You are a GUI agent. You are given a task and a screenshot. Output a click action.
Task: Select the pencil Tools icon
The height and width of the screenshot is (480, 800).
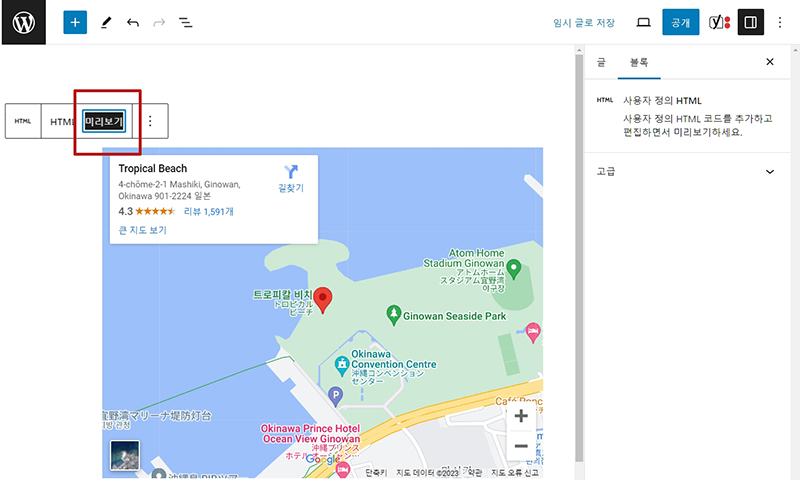[x=106, y=22]
